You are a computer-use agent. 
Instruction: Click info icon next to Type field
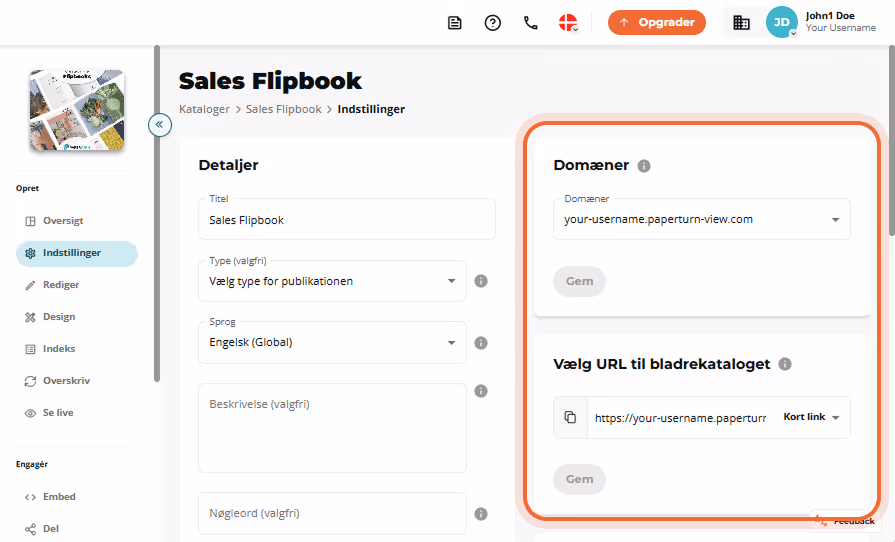[481, 281]
